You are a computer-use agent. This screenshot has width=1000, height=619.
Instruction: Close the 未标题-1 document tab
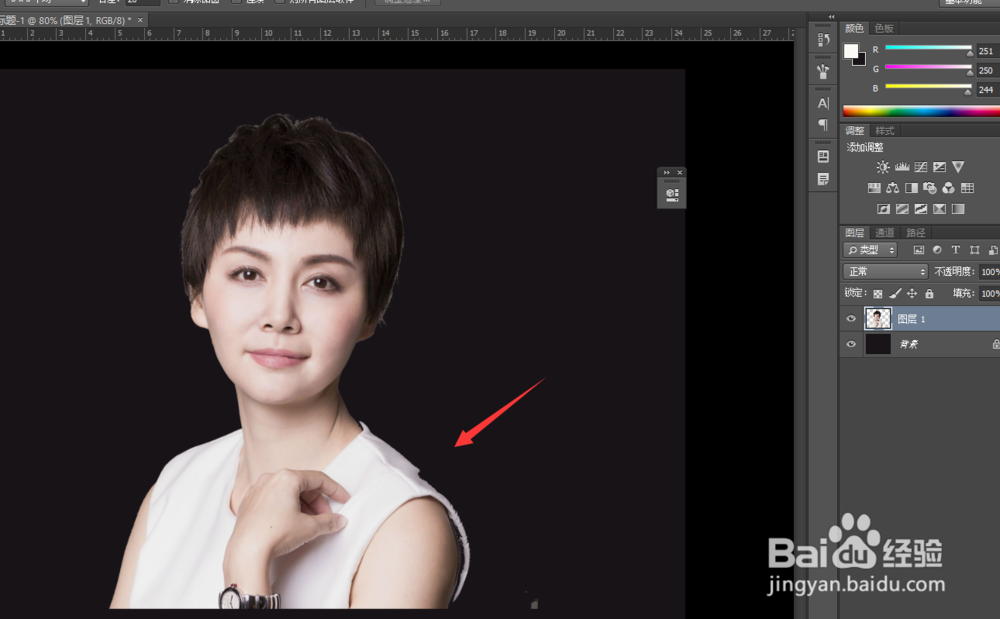[140, 20]
